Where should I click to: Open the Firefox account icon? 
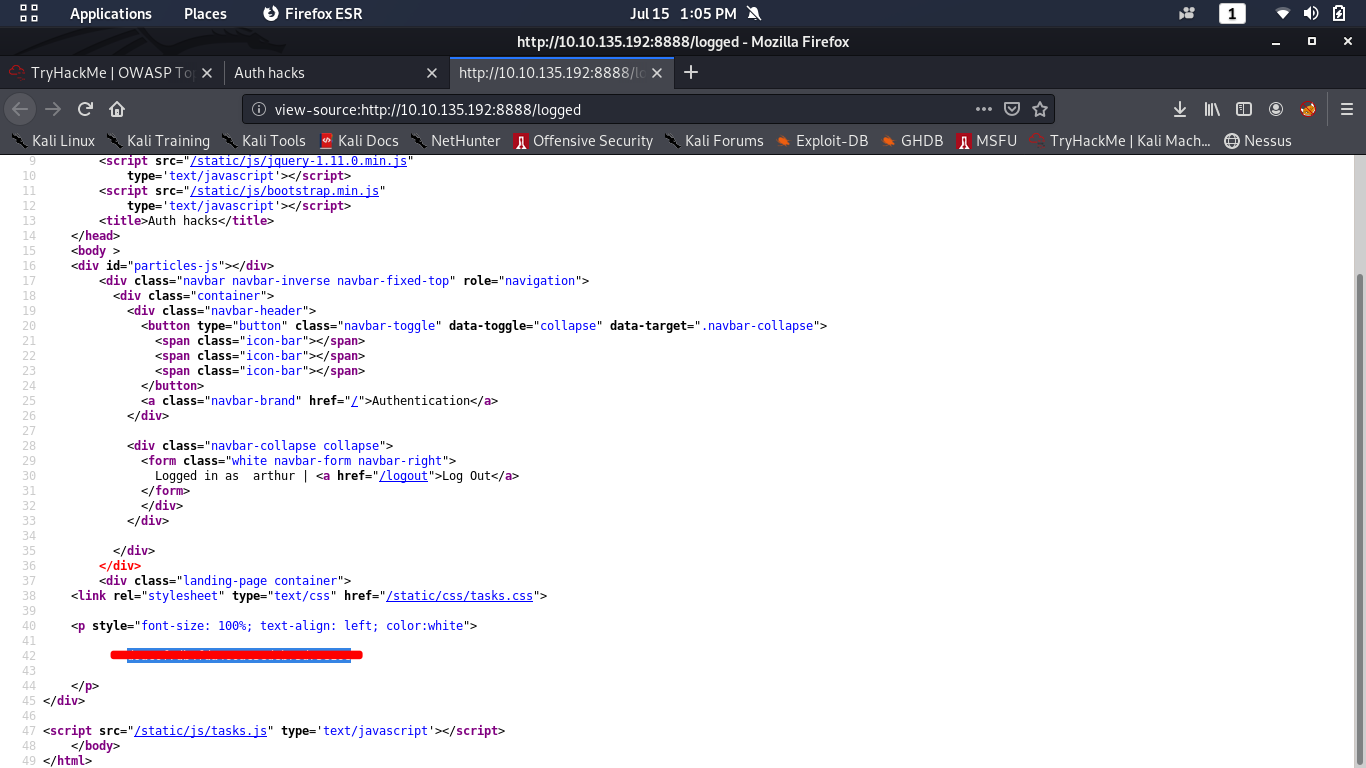coord(1276,109)
